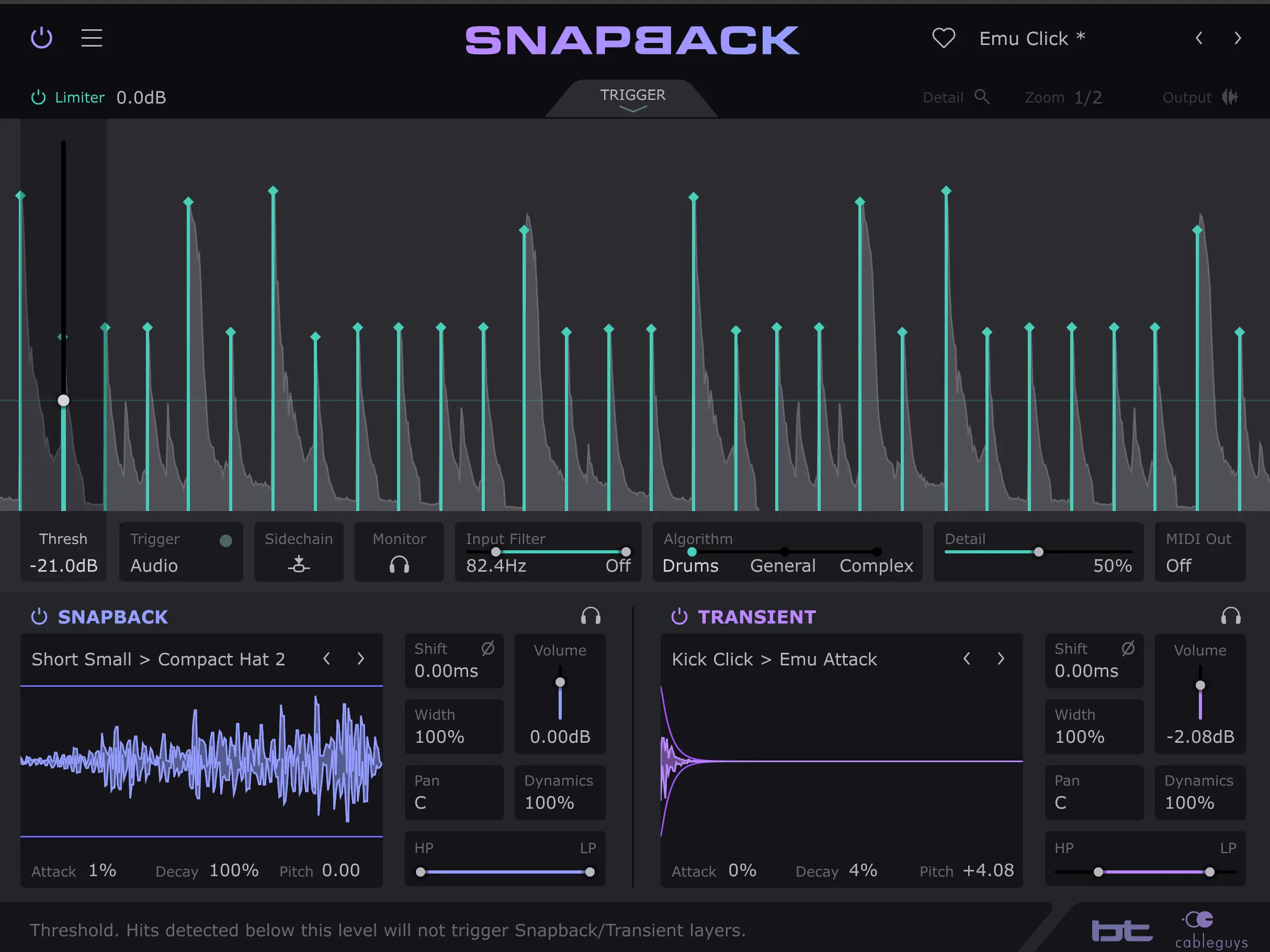Click the threshold handle on the waveform
Image resolution: width=1270 pixels, height=952 pixels.
click(x=64, y=400)
